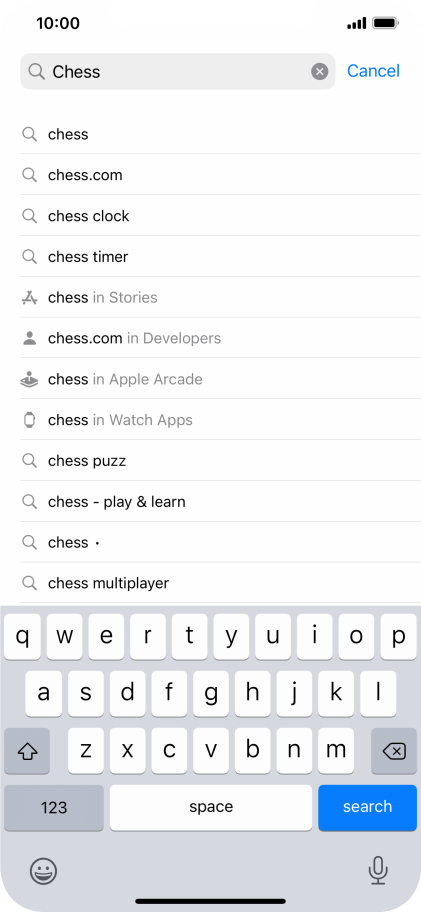
Task: Focus the Chess search input field
Action: pyautogui.click(x=178, y=72)
